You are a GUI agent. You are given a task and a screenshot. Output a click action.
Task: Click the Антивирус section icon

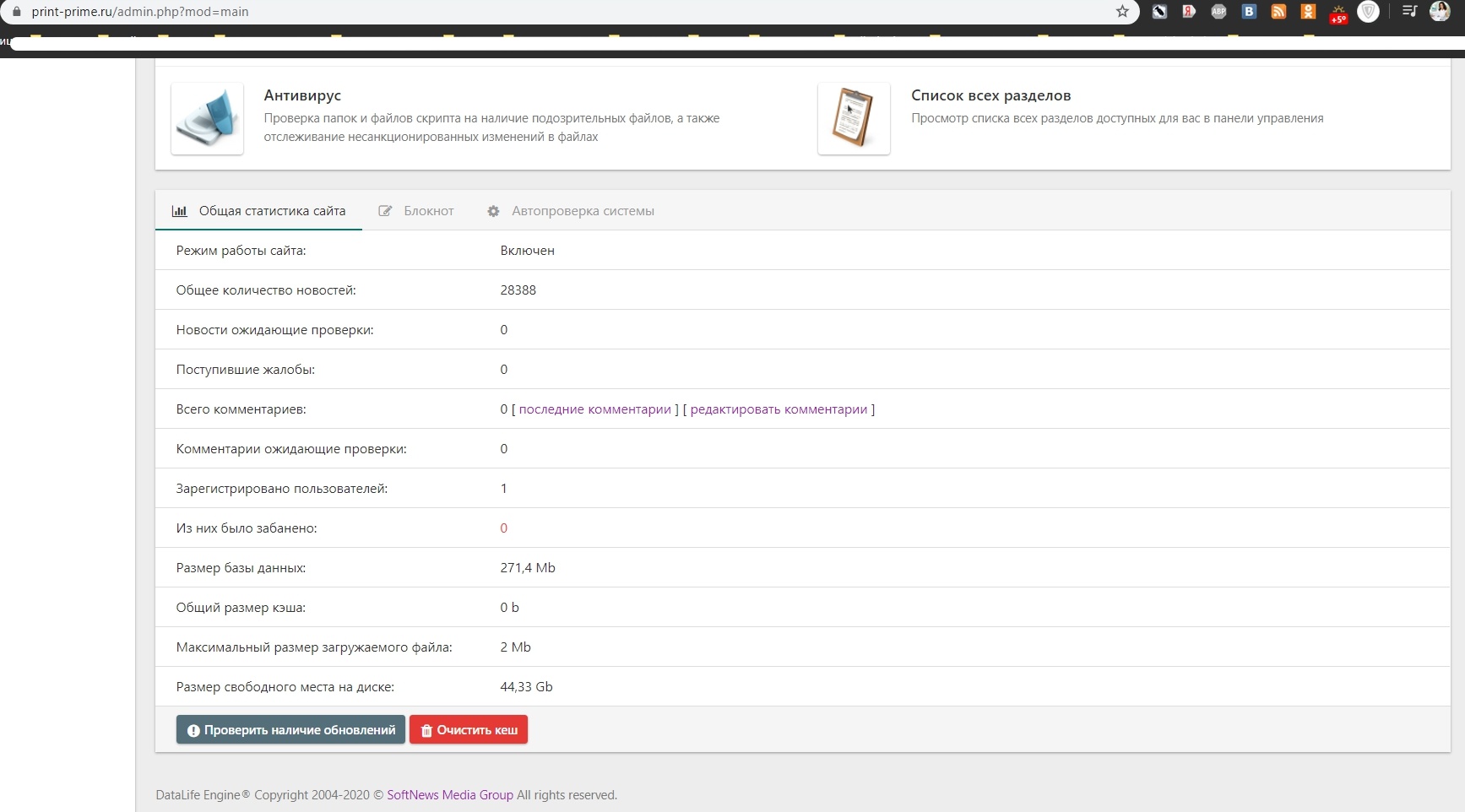point(207,118)
